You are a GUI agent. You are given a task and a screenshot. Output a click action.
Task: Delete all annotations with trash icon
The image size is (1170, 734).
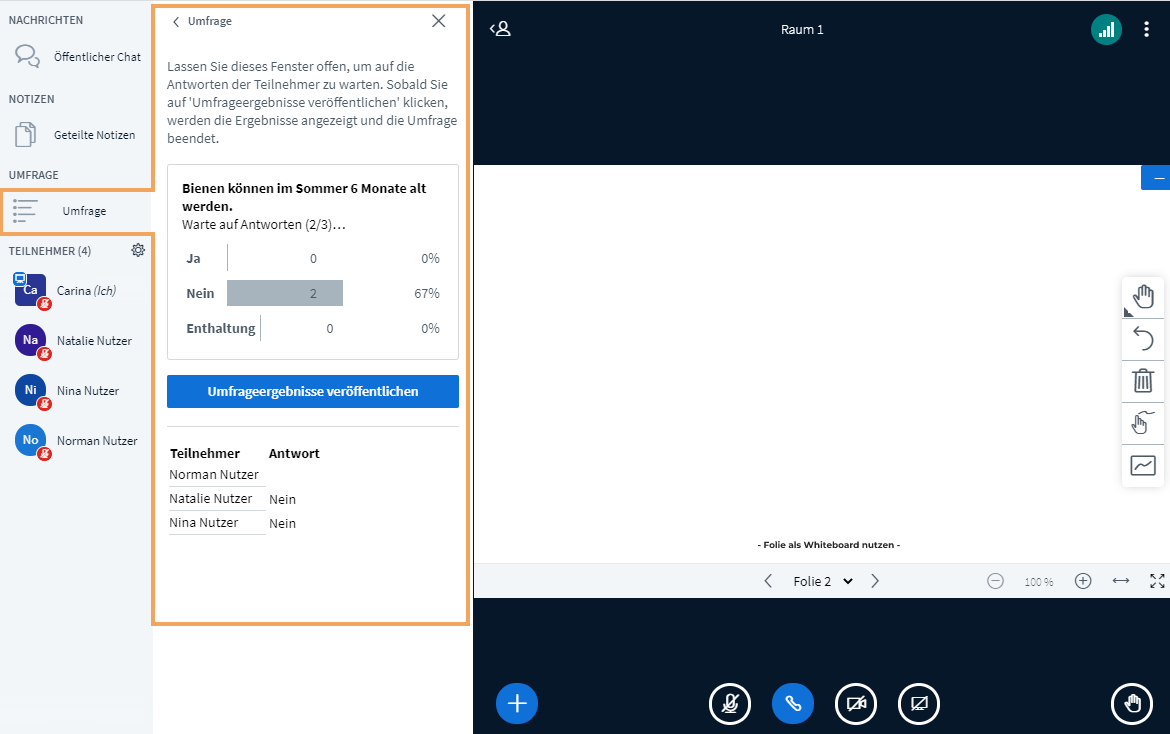coord(1143,381)
